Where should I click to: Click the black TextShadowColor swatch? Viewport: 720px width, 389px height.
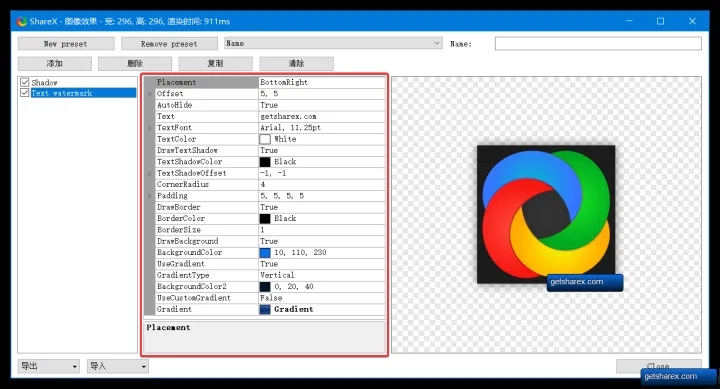point(265,162)
